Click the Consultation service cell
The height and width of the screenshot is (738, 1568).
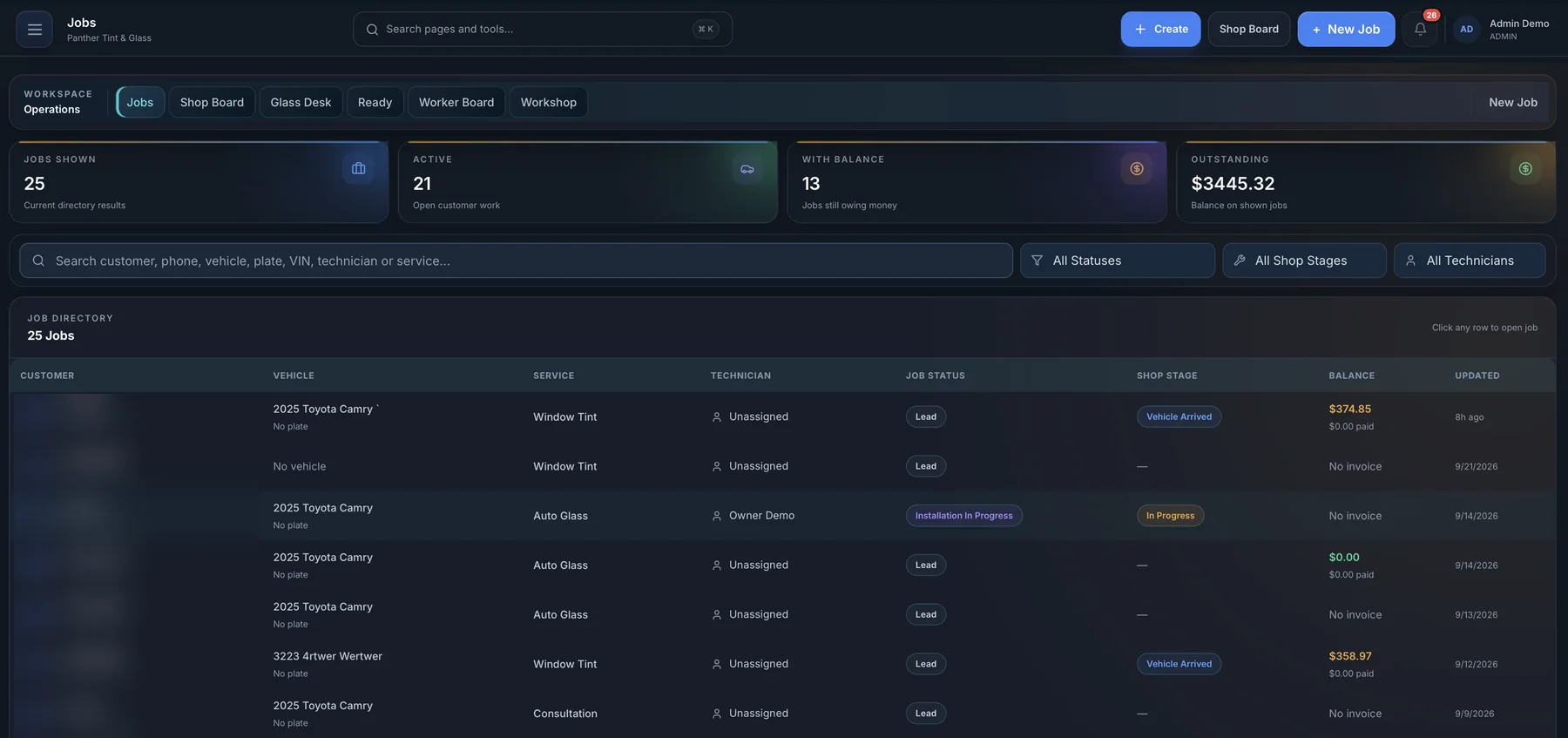[x=565, y=714]
